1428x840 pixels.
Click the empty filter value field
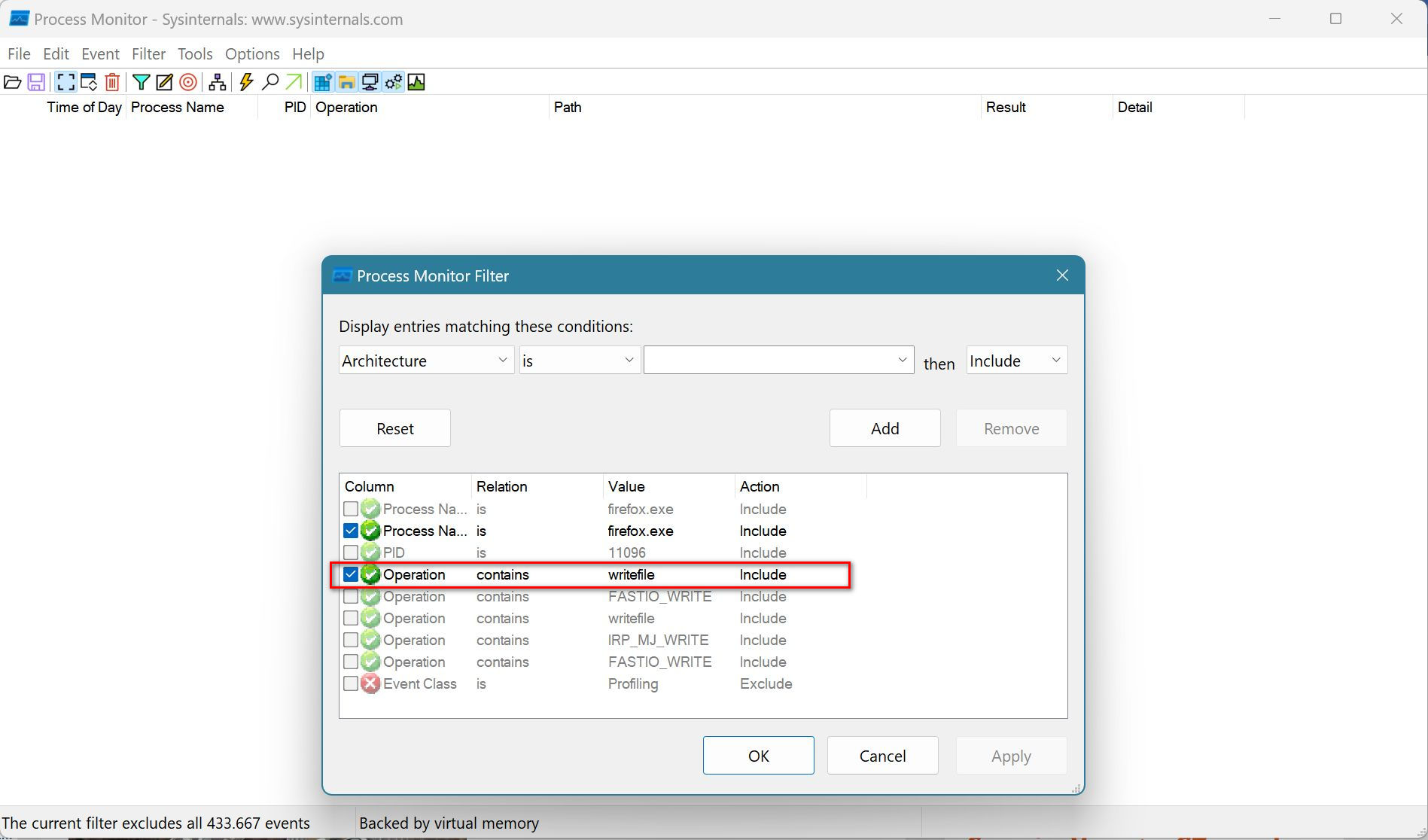[x=768, y=361]
